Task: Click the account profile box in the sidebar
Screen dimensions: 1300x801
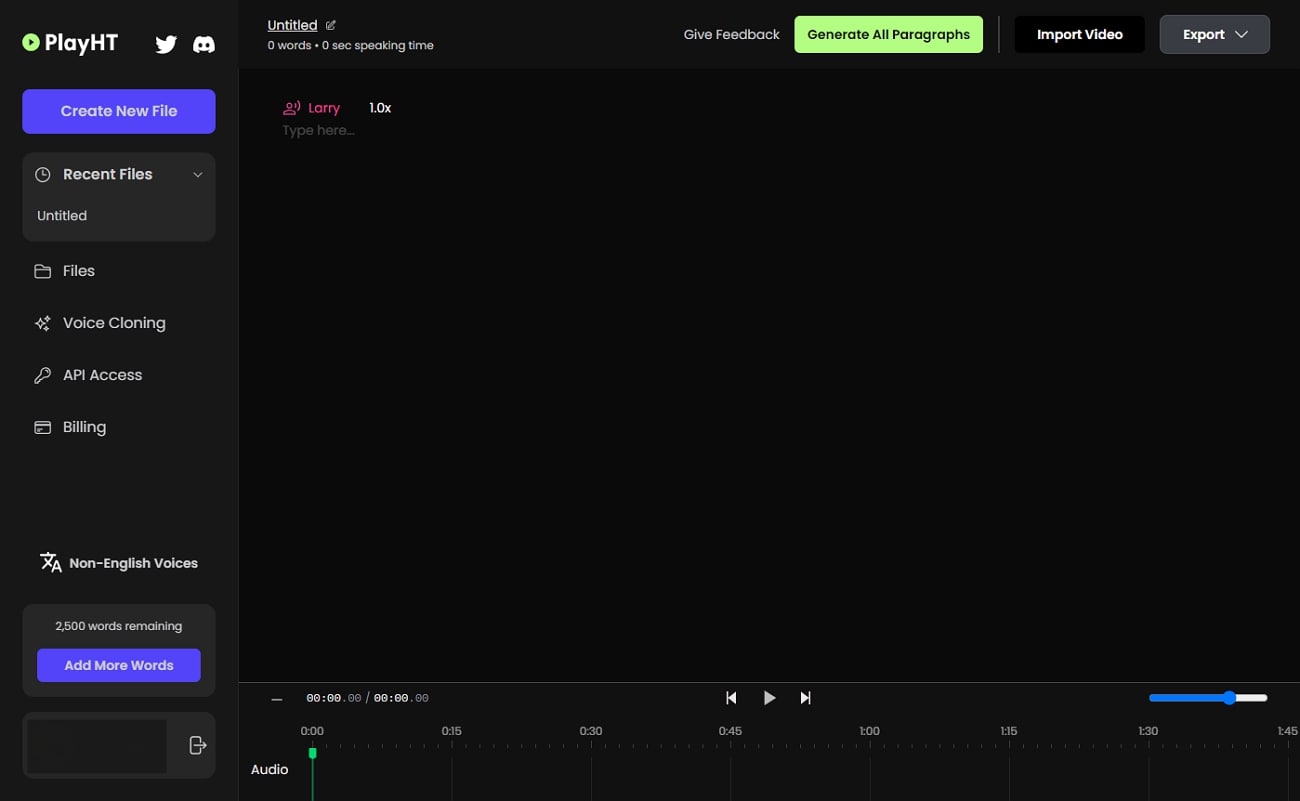Action: click(96, 745)
